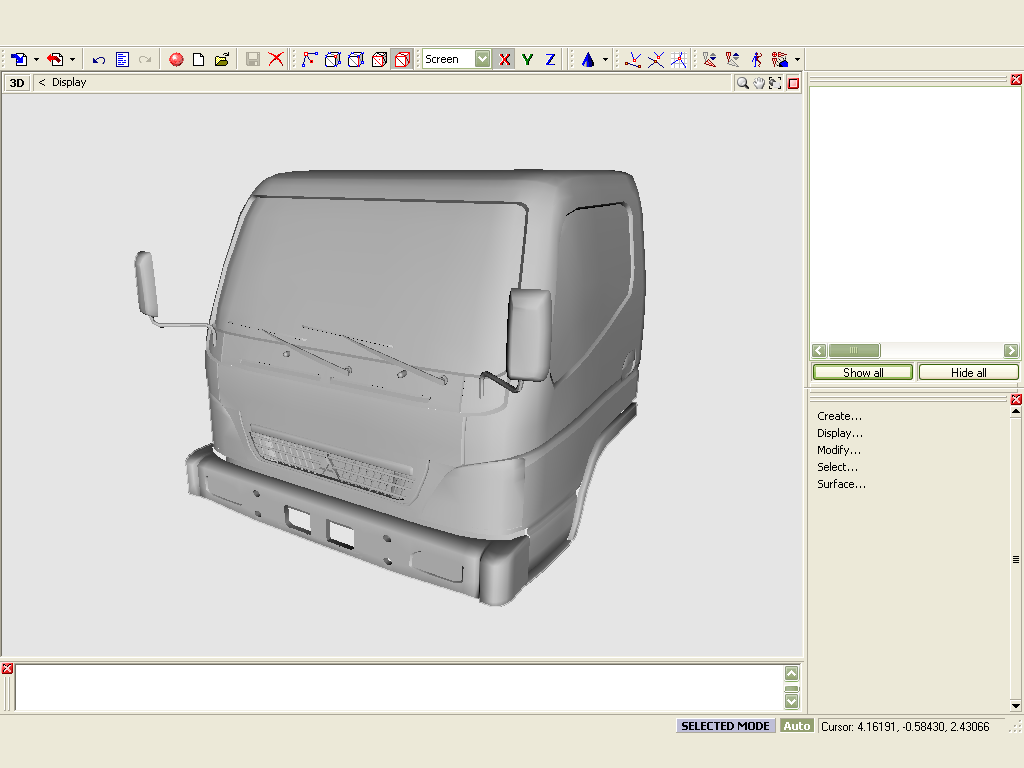Click the menu panel's bottom scroll arrow

tap(1016, 706)
